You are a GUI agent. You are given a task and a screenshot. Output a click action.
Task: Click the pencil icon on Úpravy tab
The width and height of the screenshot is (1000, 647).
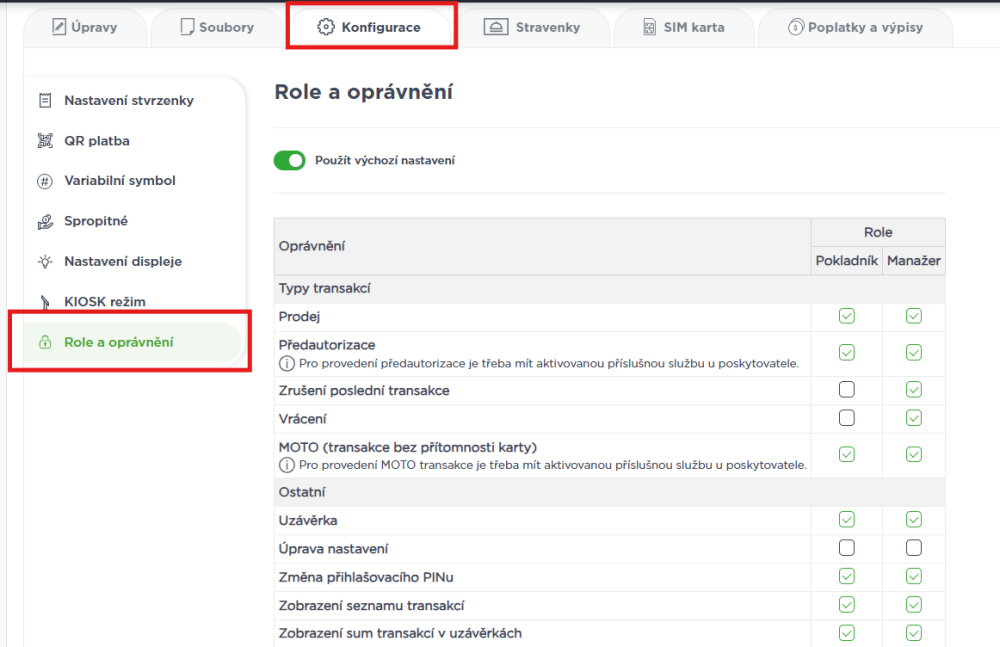coord(58,27)
